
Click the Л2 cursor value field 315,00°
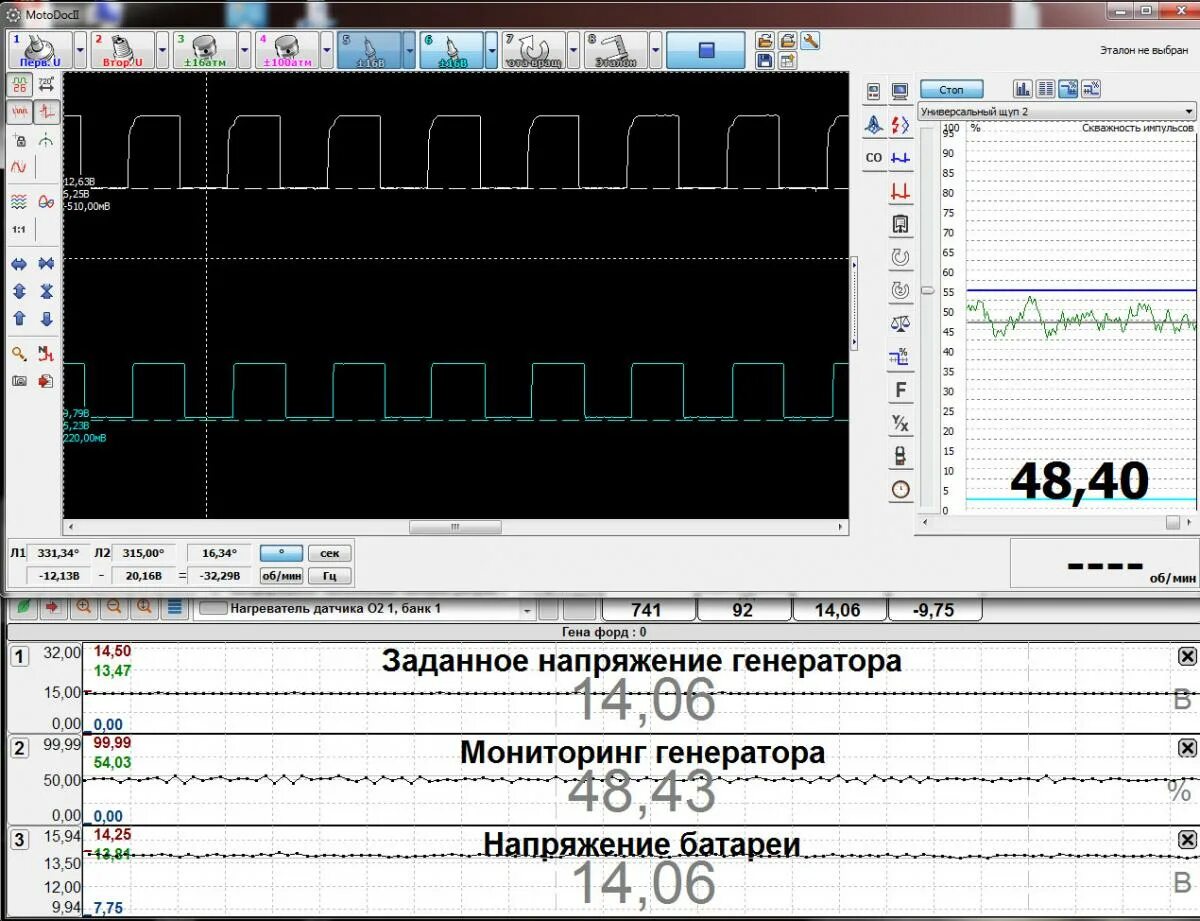[x=144, y=553]
